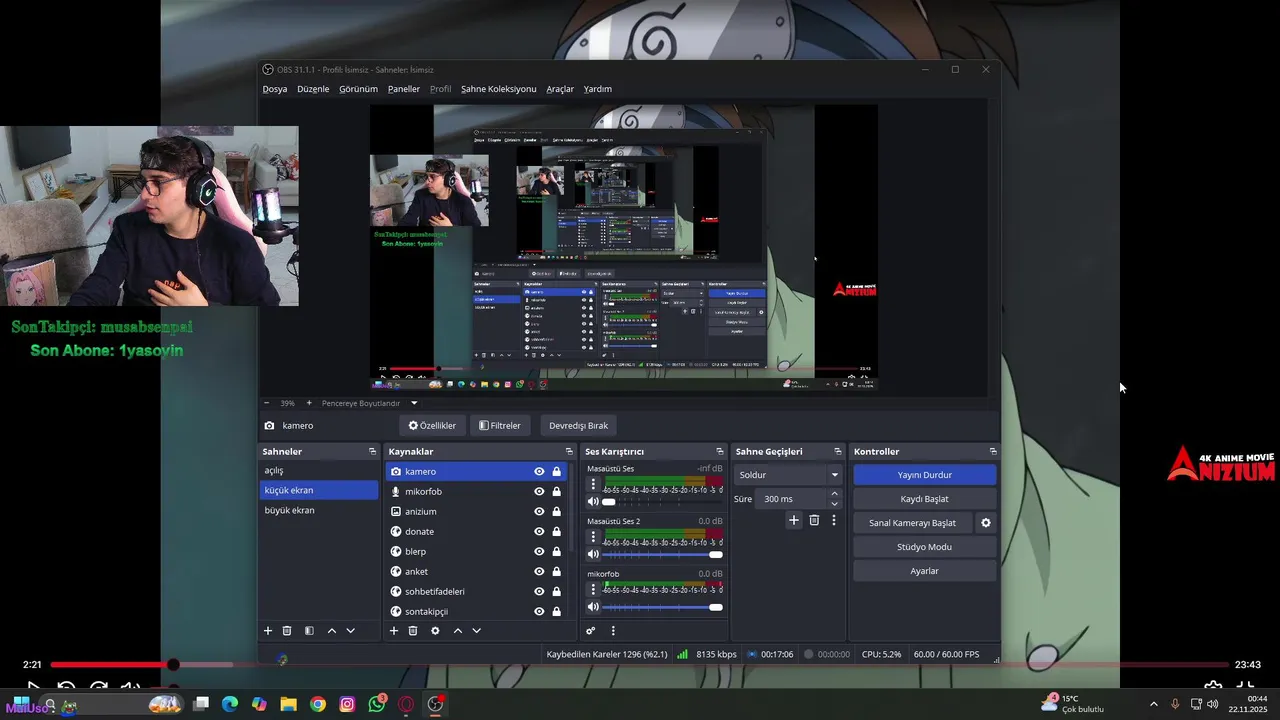Select the açılış scene
The width and height of the screenshot is (1280, 720).
(x=319, y=471)
